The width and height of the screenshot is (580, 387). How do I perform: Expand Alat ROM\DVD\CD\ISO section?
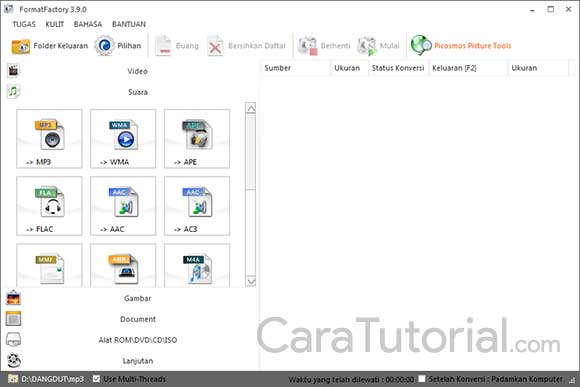point(138,340)
